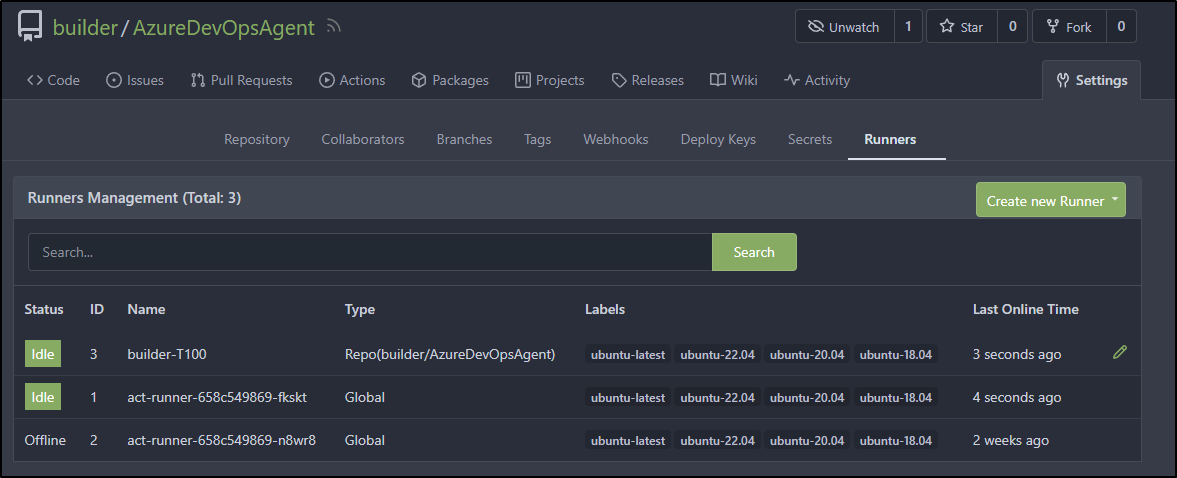Select the Settings tab

click(x=1091, y=80)
